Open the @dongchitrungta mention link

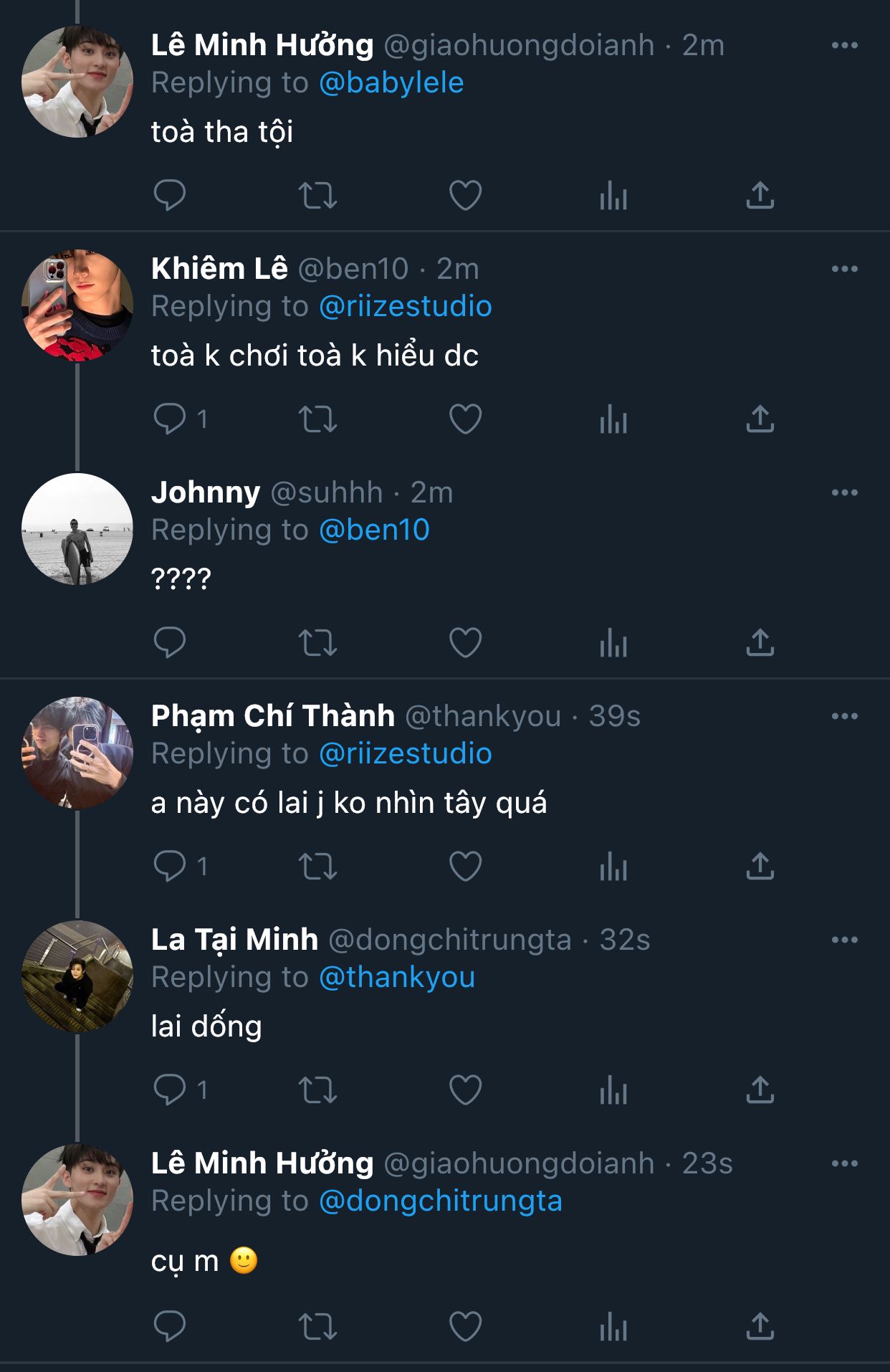coord(440,1201)
